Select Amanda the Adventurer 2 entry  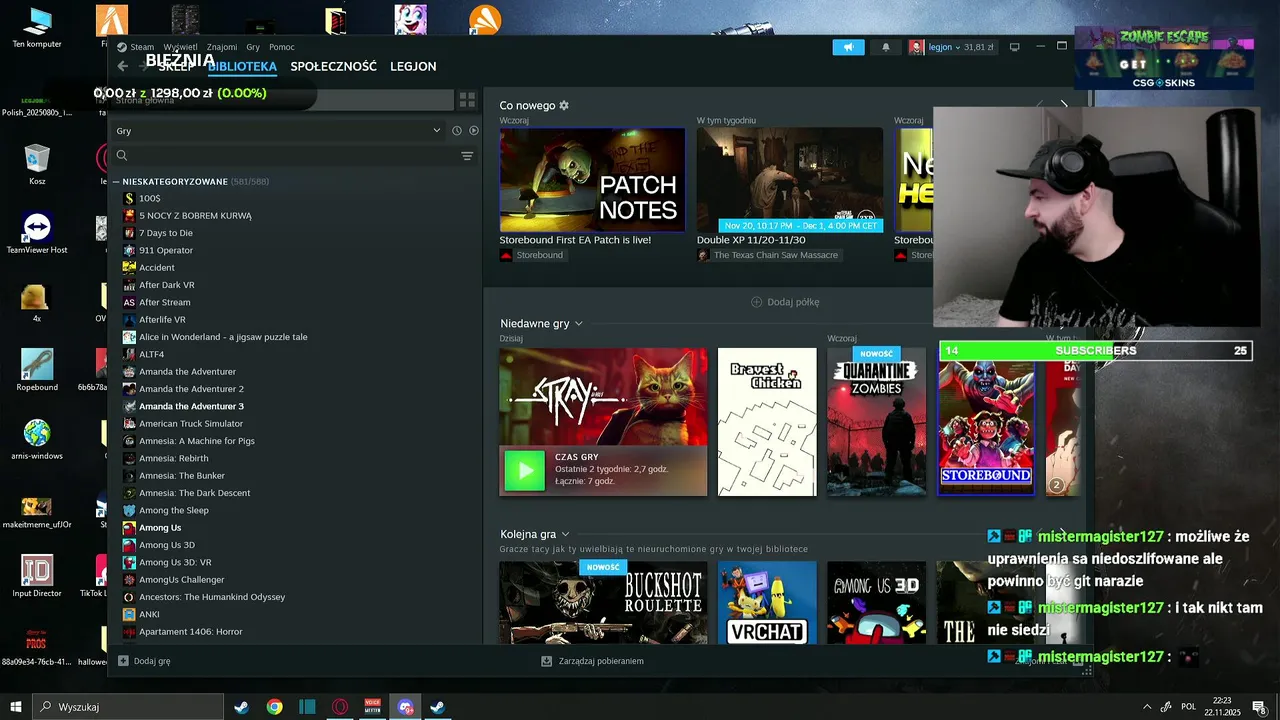coord(191,389)
